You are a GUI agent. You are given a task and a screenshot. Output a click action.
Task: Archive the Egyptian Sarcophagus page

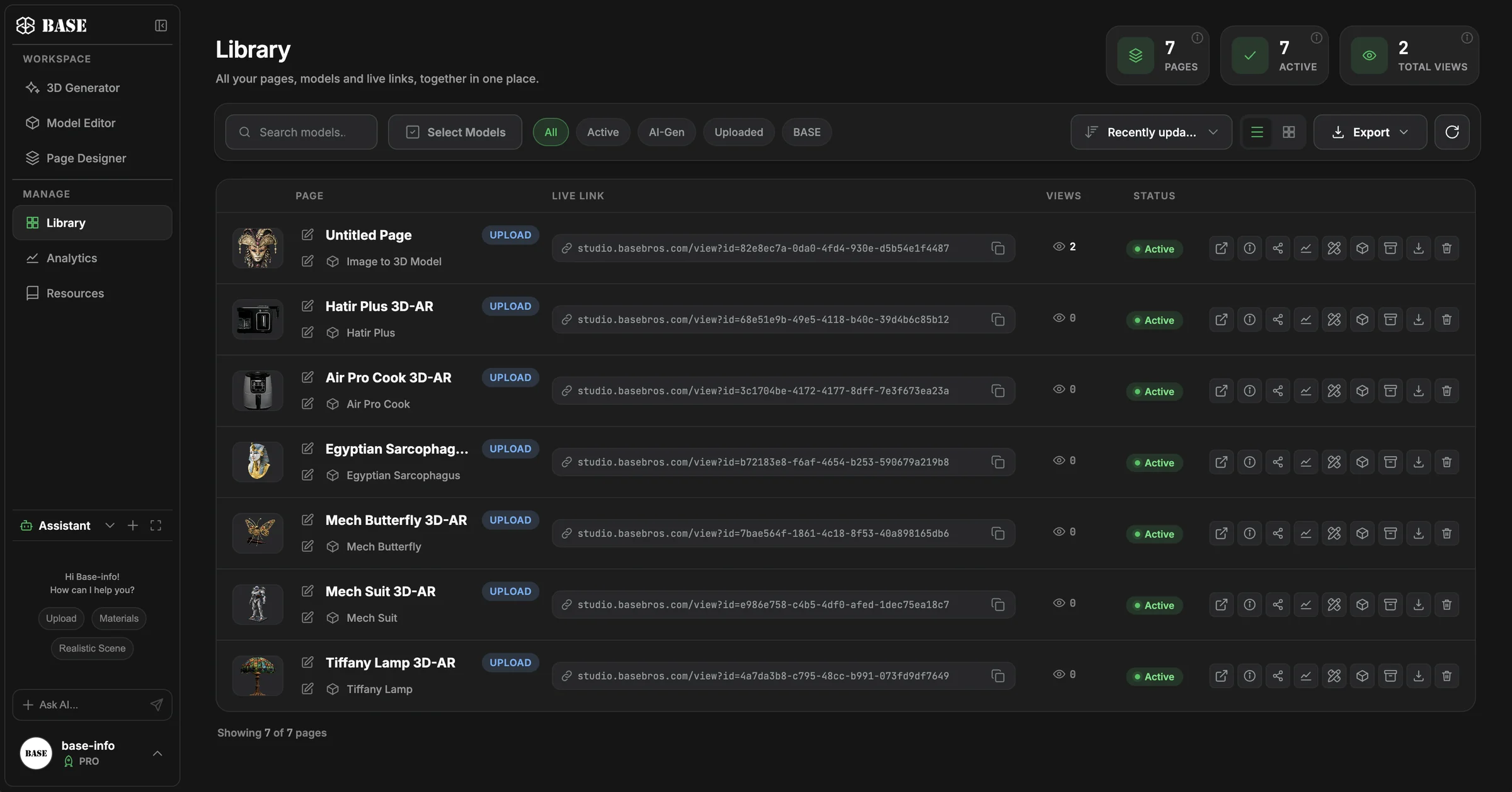[x=1390, y=462]
